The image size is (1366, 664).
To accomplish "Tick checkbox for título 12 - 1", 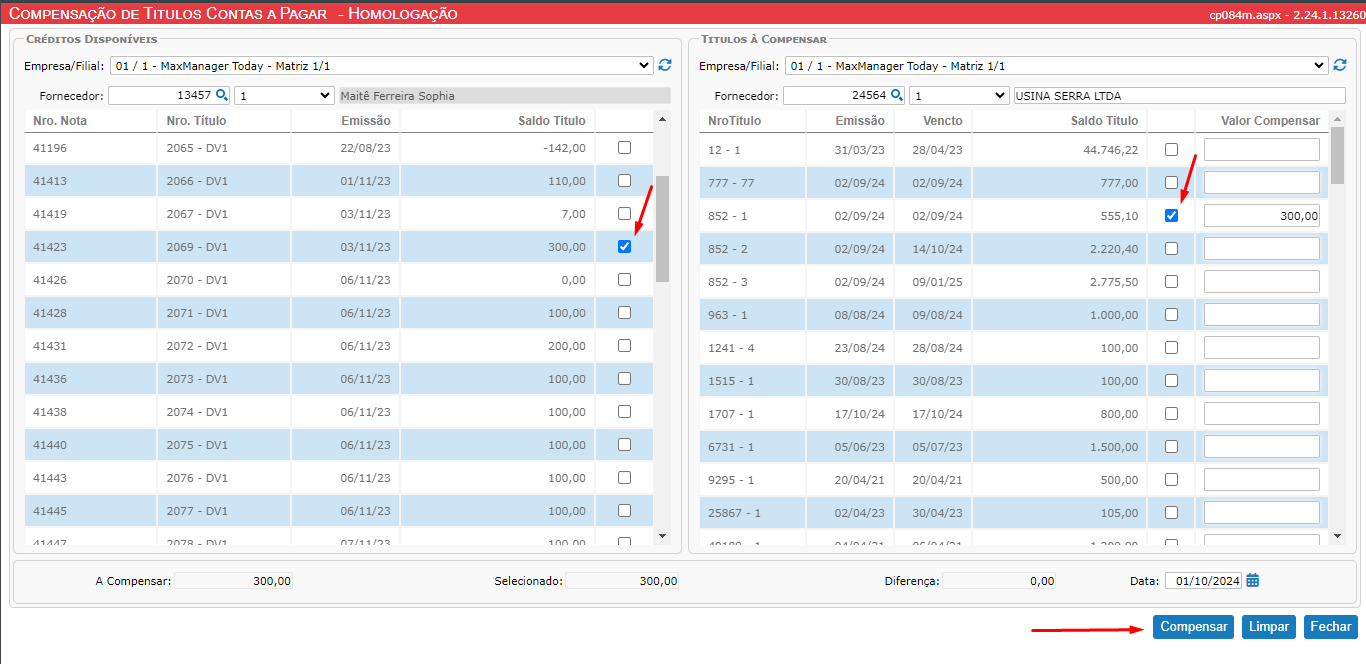I will (x=1171, y=149).
